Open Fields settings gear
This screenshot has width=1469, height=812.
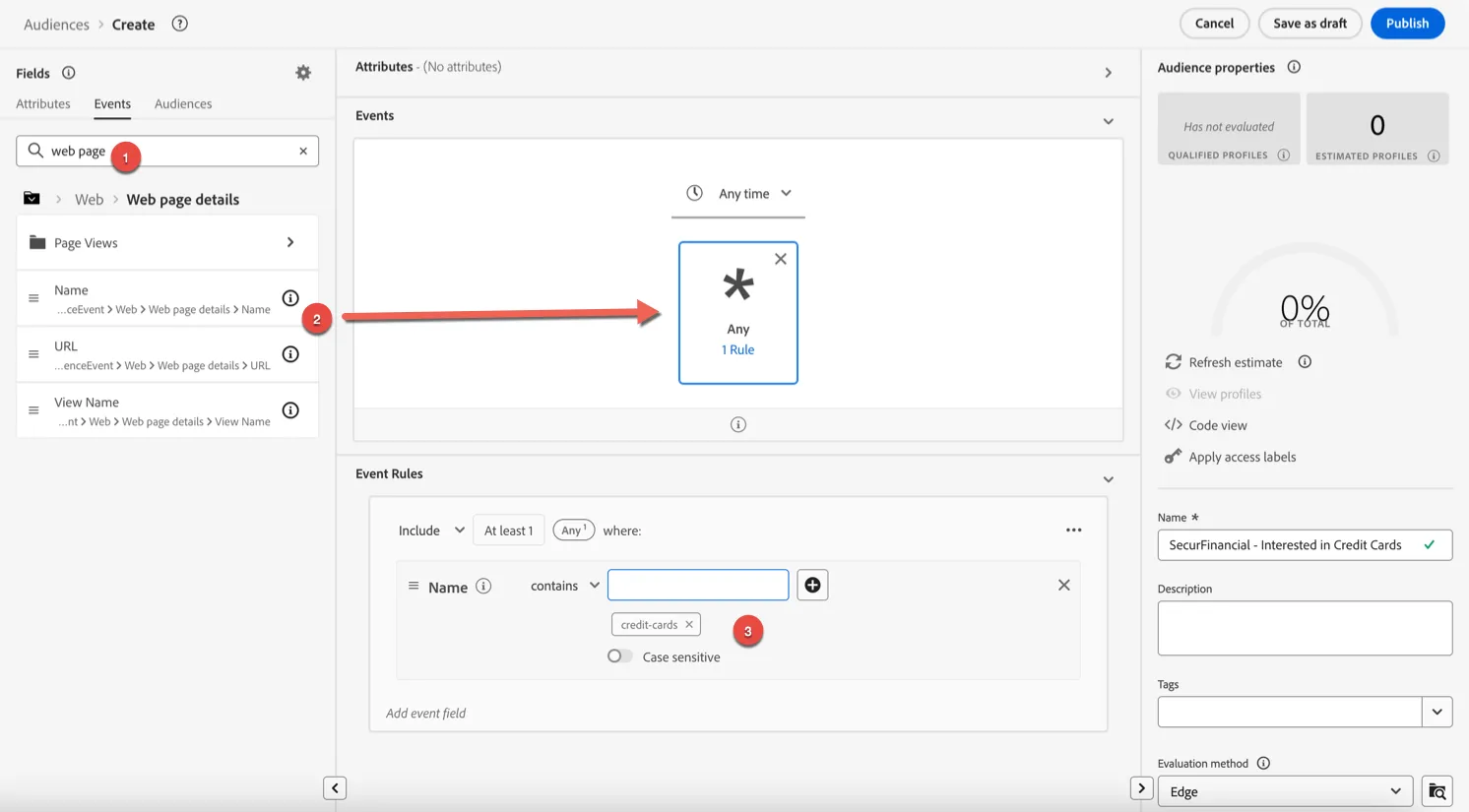tap(303, 73)
